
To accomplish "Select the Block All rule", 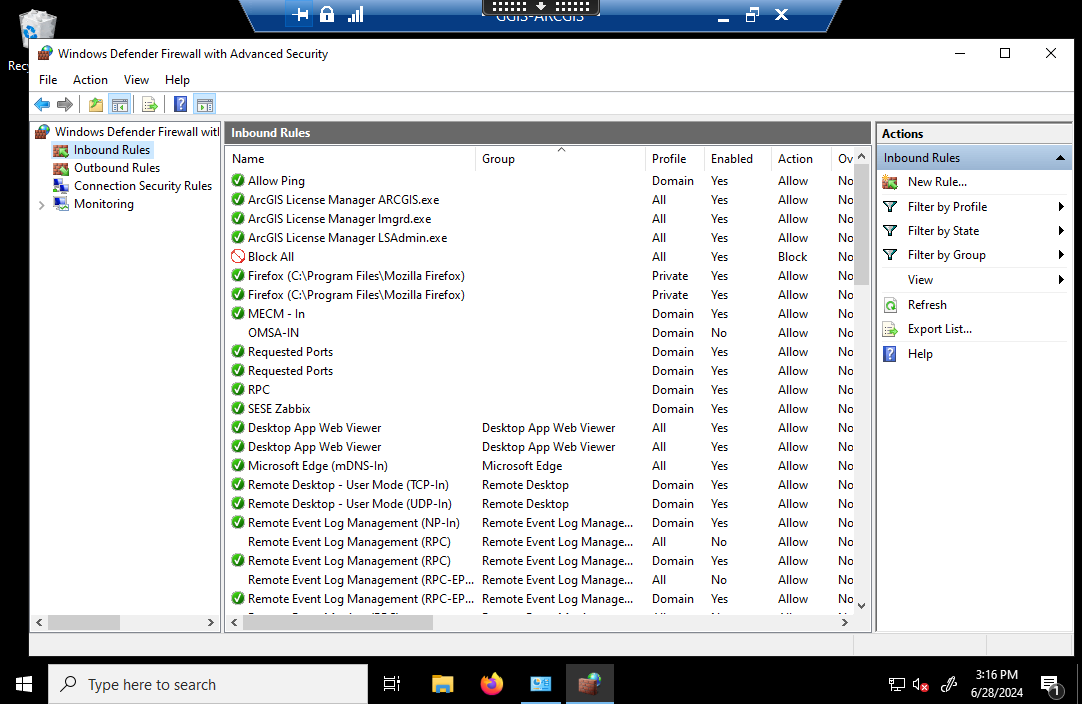I will pos(271,257).
